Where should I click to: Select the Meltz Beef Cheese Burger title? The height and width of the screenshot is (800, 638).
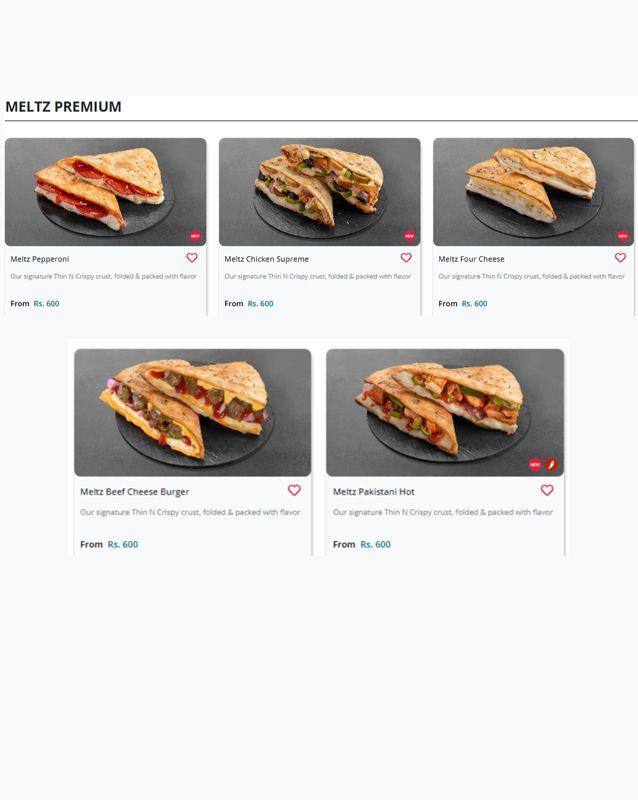[x=135, y=492]
